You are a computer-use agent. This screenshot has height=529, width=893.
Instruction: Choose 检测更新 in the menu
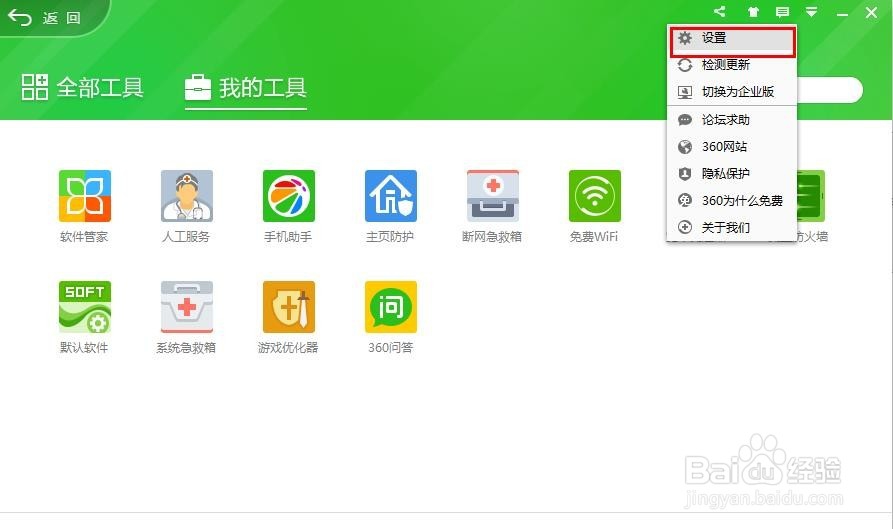[x=732, y=65]
